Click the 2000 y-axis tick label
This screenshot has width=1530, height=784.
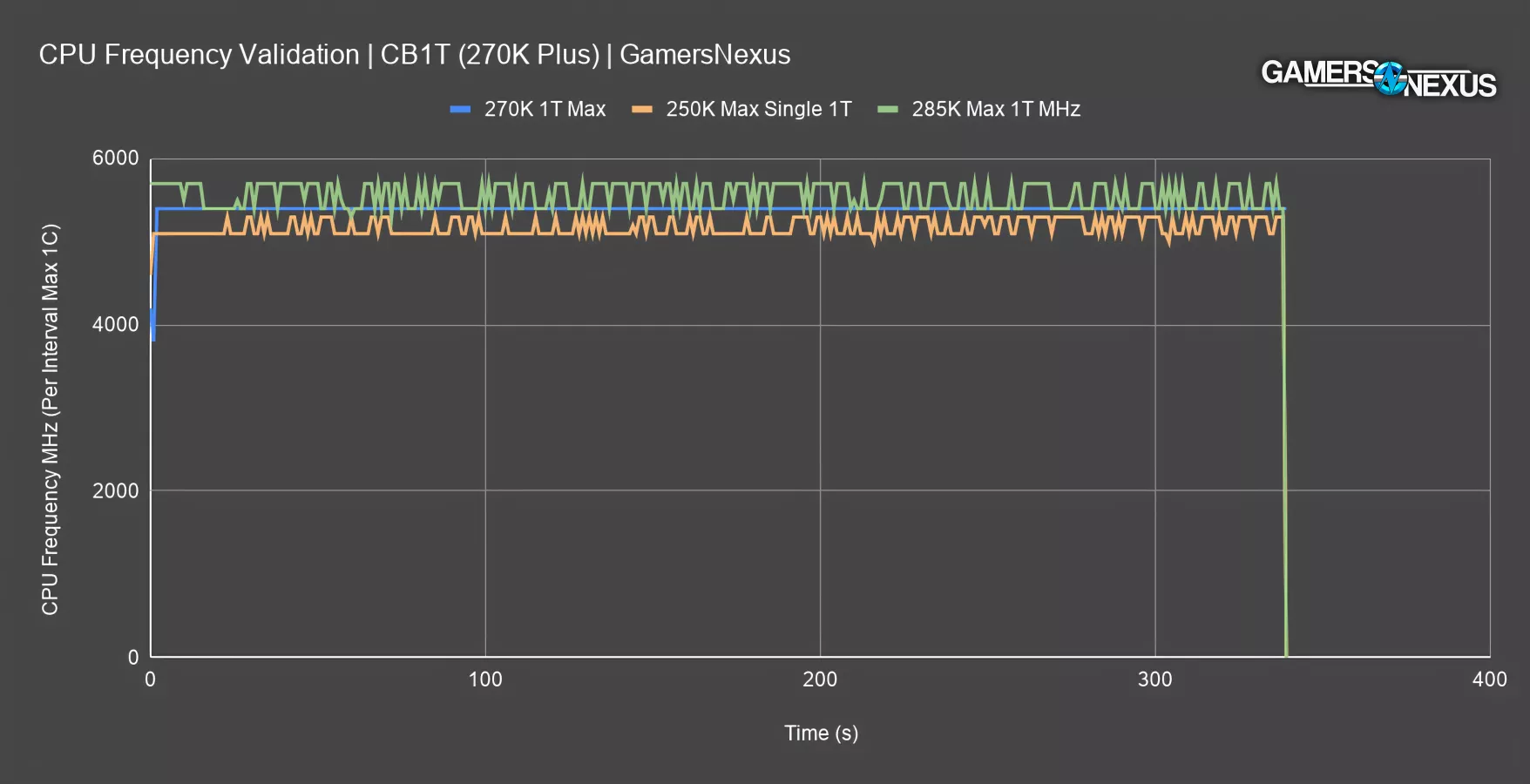click(116, 491)
